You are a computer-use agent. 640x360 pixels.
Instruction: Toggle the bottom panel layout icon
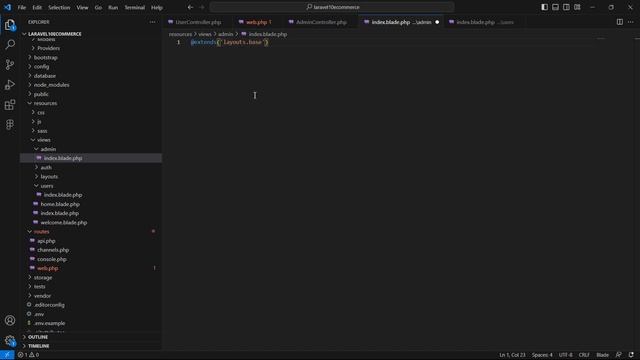click(x=556, y=7)
